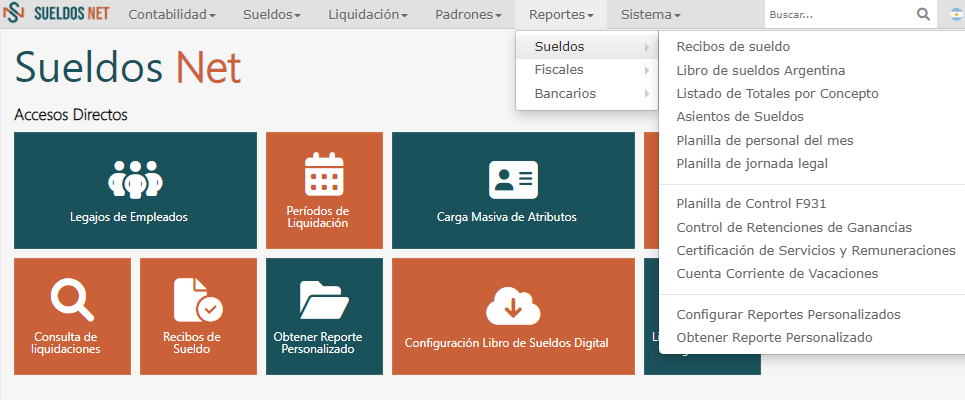Click the Consulta de liquidaciones tile label
Viewport: 965px width, 400px height.
click(67, 343)
